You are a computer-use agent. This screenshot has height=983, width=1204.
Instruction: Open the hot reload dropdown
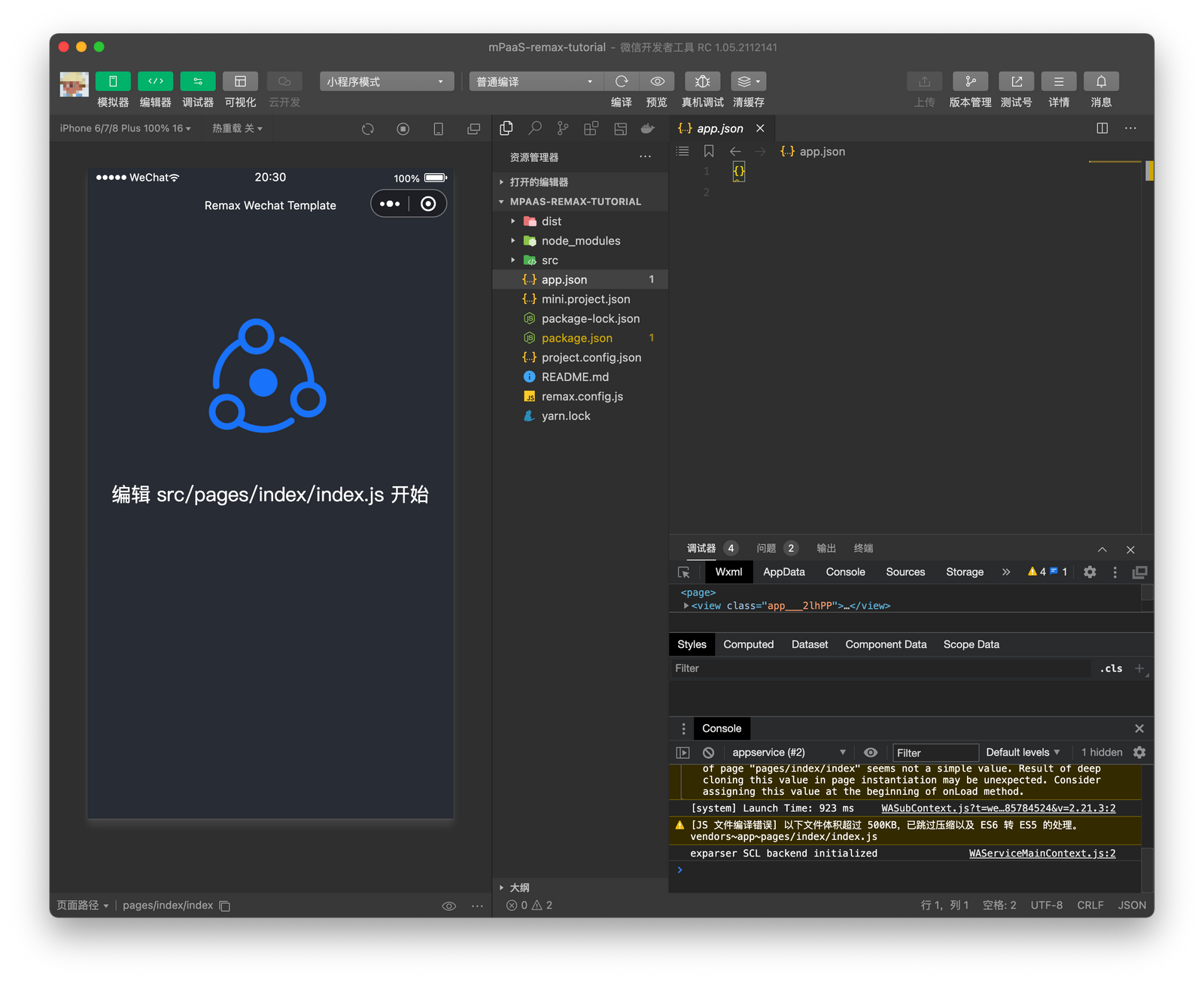point(237,129)
